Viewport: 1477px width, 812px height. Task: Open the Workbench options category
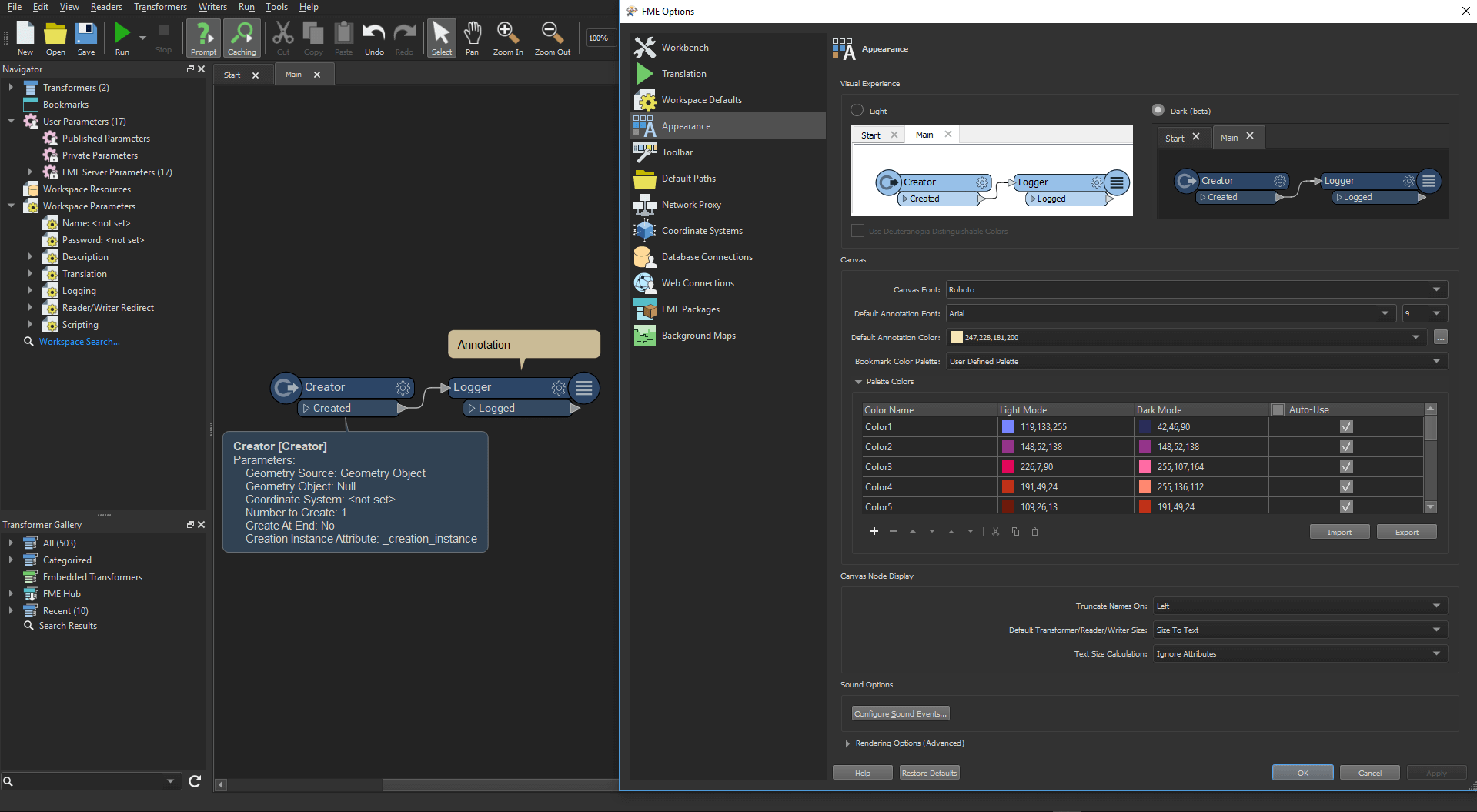(727, 48)
